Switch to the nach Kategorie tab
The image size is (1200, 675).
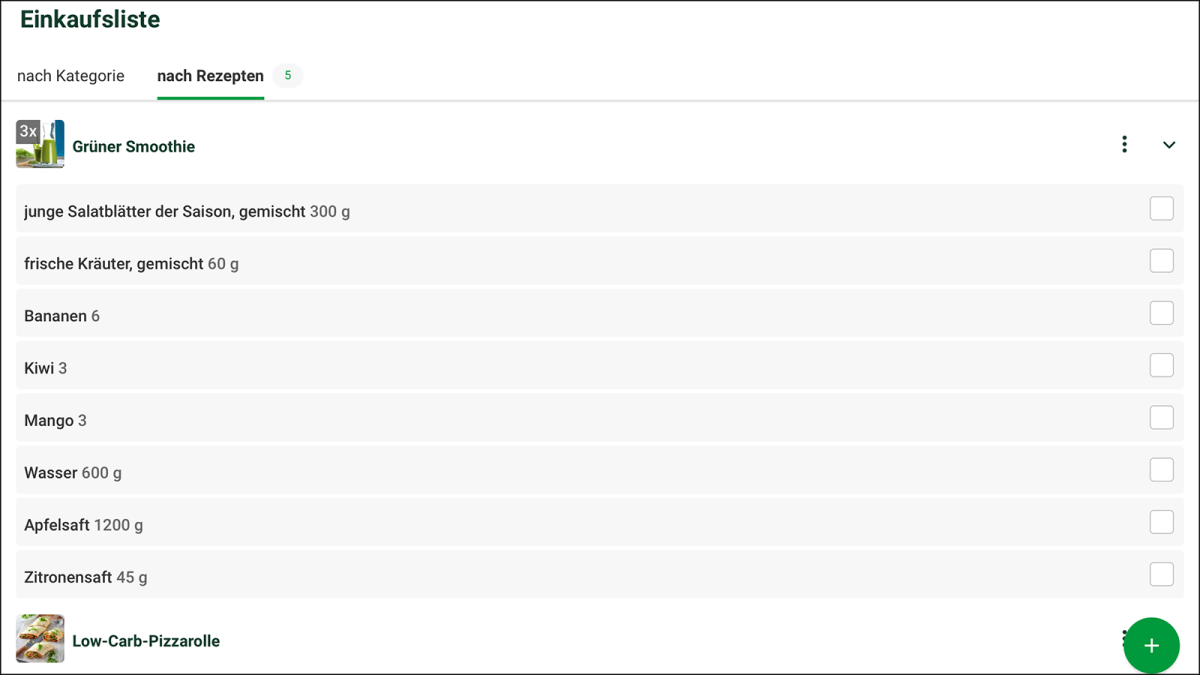pos(71,76)
